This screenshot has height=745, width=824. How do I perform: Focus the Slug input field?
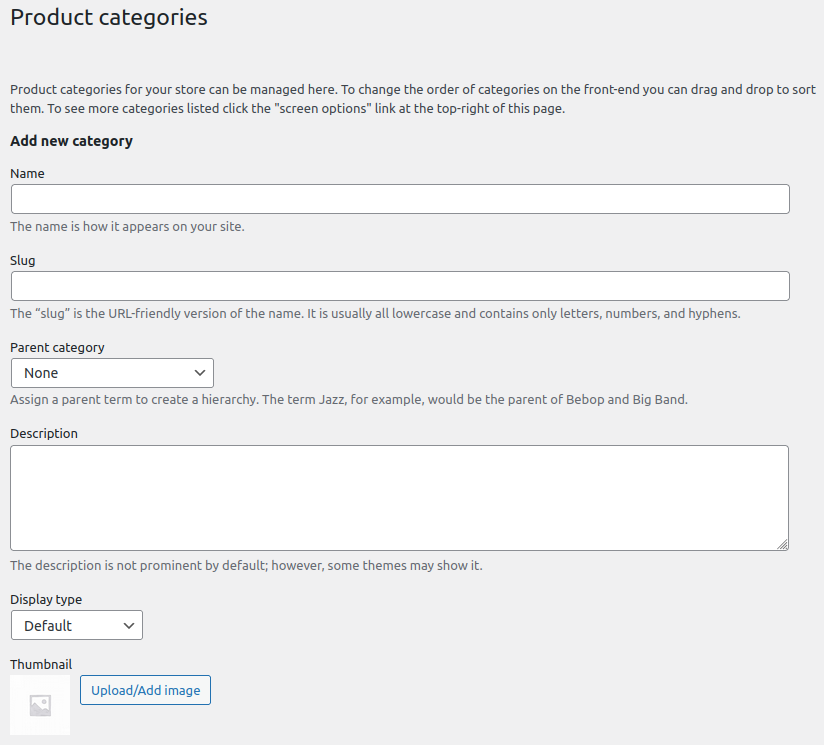coord(400,286)
